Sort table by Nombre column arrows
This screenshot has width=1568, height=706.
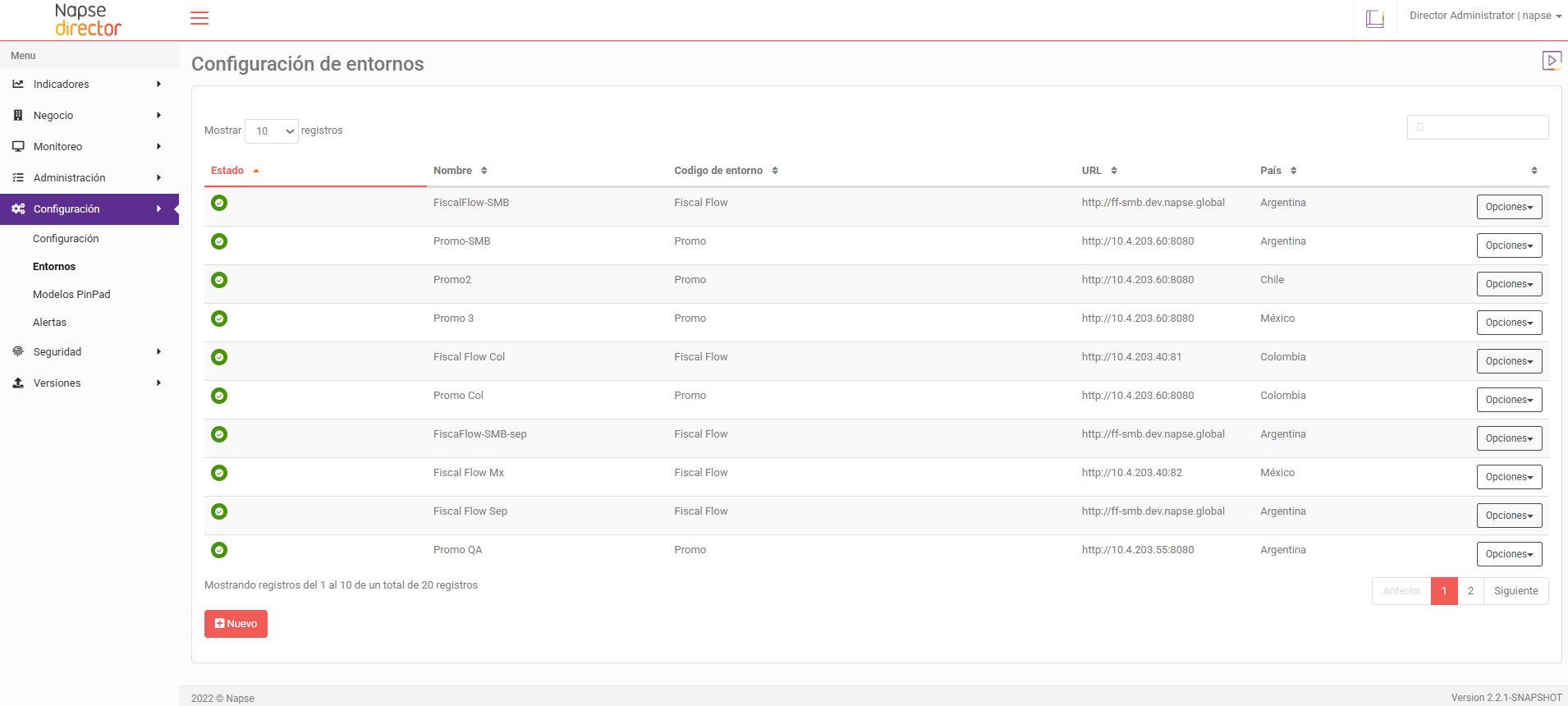(x=484, y=171)
